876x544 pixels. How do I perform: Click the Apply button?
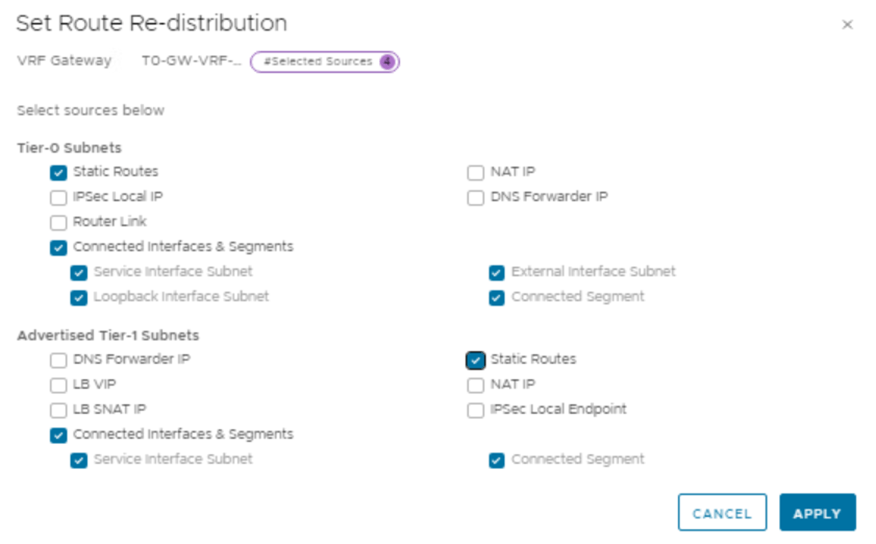pyautogui.click(x=817, y=513)
